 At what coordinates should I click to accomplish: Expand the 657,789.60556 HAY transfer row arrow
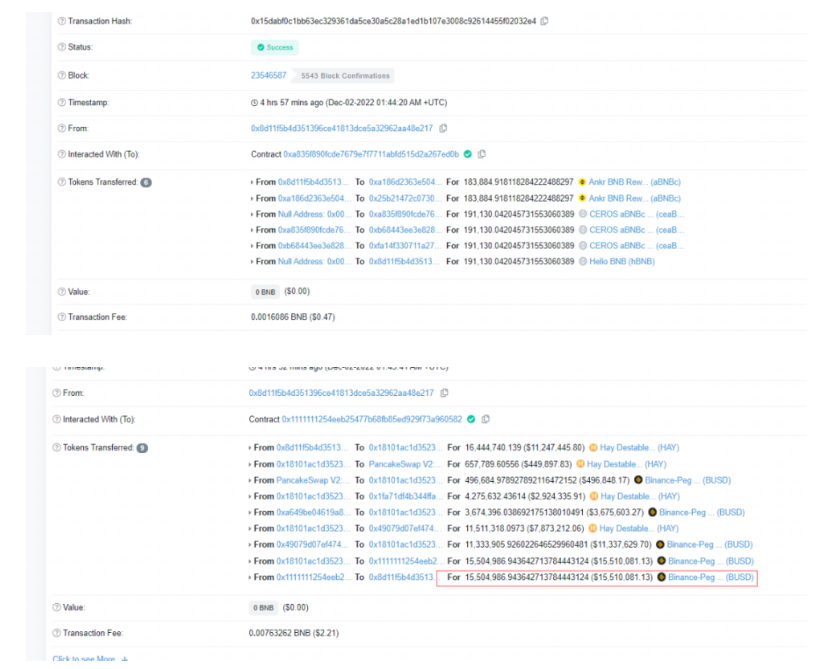click(249, 464)
